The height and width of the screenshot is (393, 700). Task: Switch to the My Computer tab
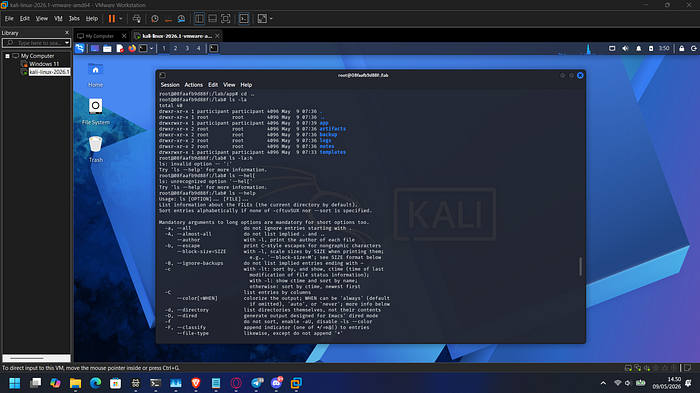tap(100, 36)
